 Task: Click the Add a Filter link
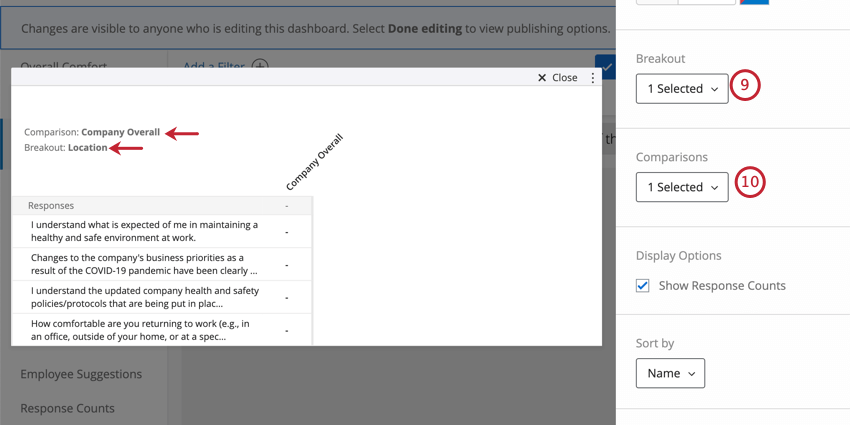[214, 65]
